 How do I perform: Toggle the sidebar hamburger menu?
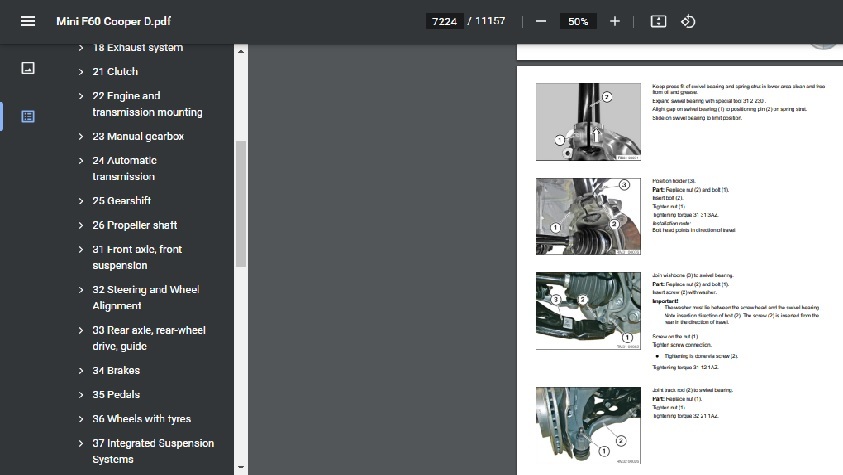tap(27, 21)
